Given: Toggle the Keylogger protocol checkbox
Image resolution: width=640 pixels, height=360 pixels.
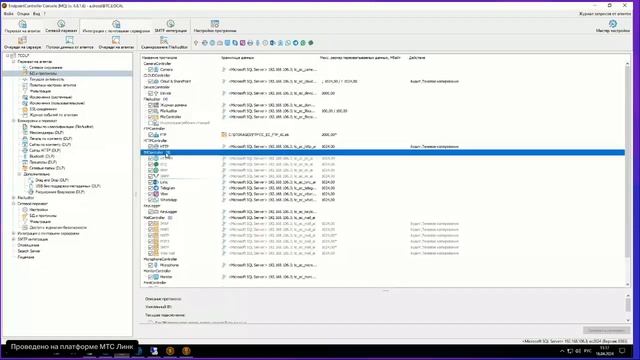Looking at the screenshot, I should (150, 212).
